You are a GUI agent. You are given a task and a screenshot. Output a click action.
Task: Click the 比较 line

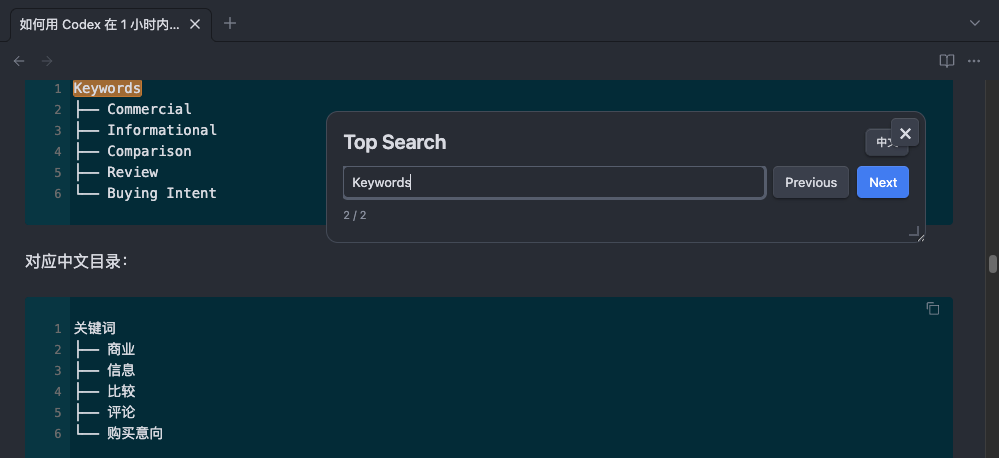click(x=121, y=391)
